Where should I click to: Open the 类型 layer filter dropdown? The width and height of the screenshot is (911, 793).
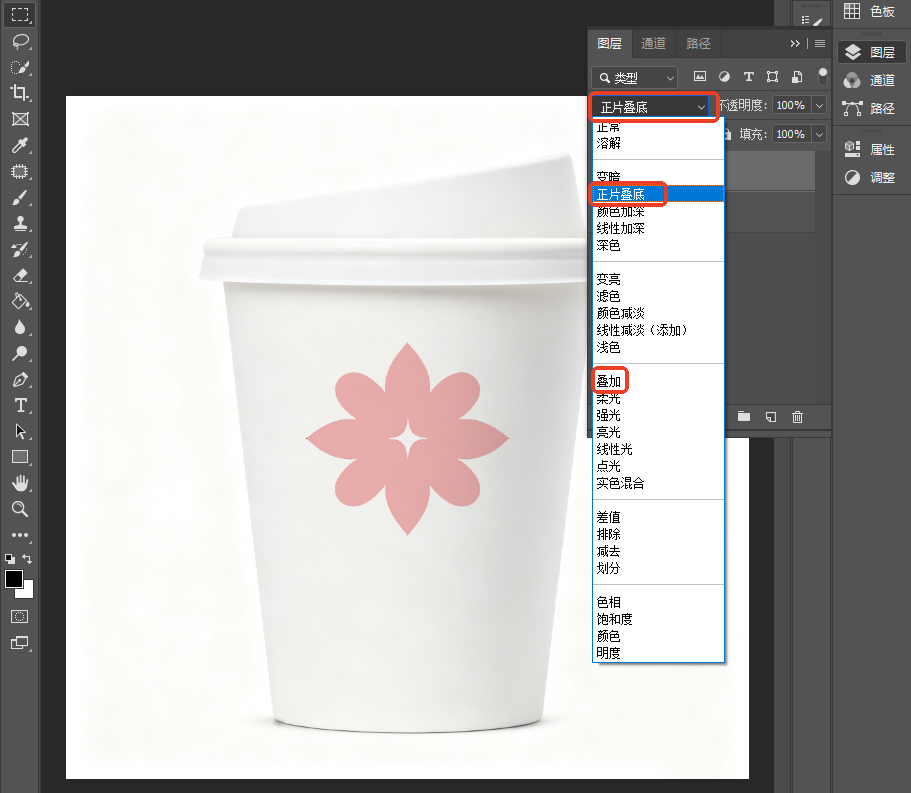[x=635, y=77]
